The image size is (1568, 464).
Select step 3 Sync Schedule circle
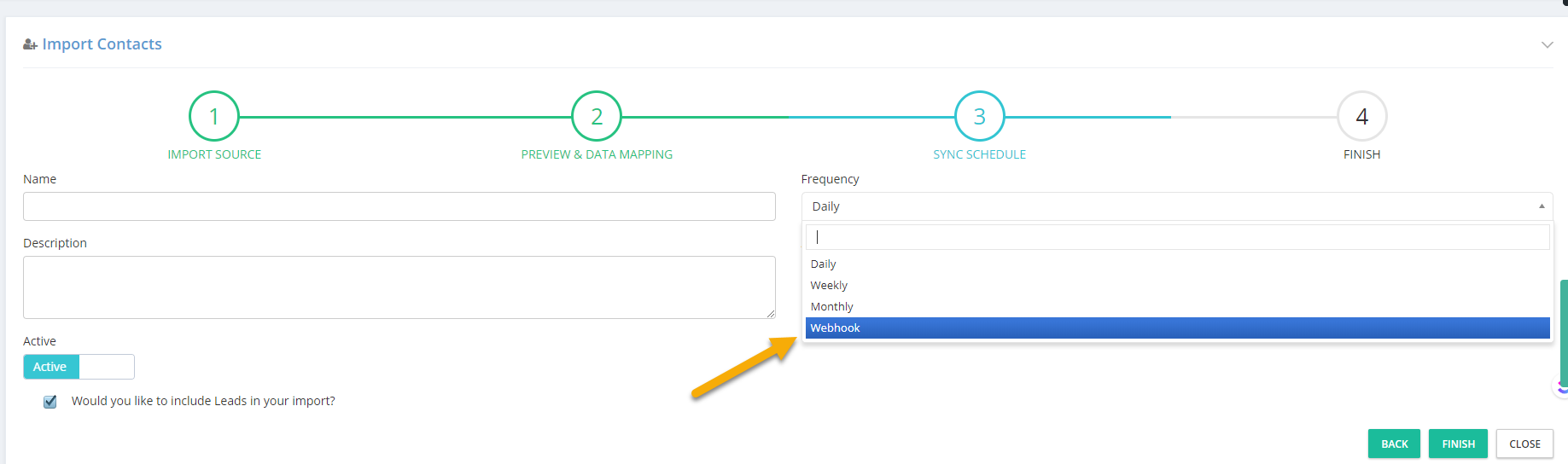click(980, 116)
